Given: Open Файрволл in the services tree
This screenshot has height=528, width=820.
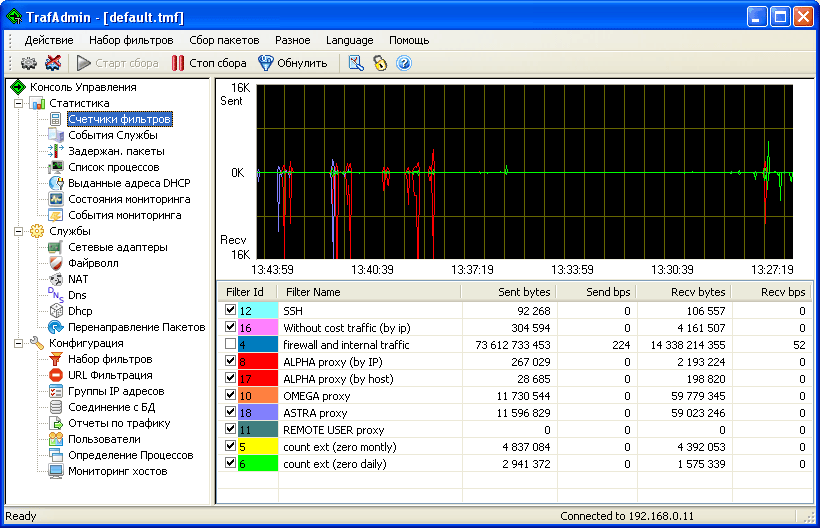Looking at the screenshot, I should click(x=92, y=263).
